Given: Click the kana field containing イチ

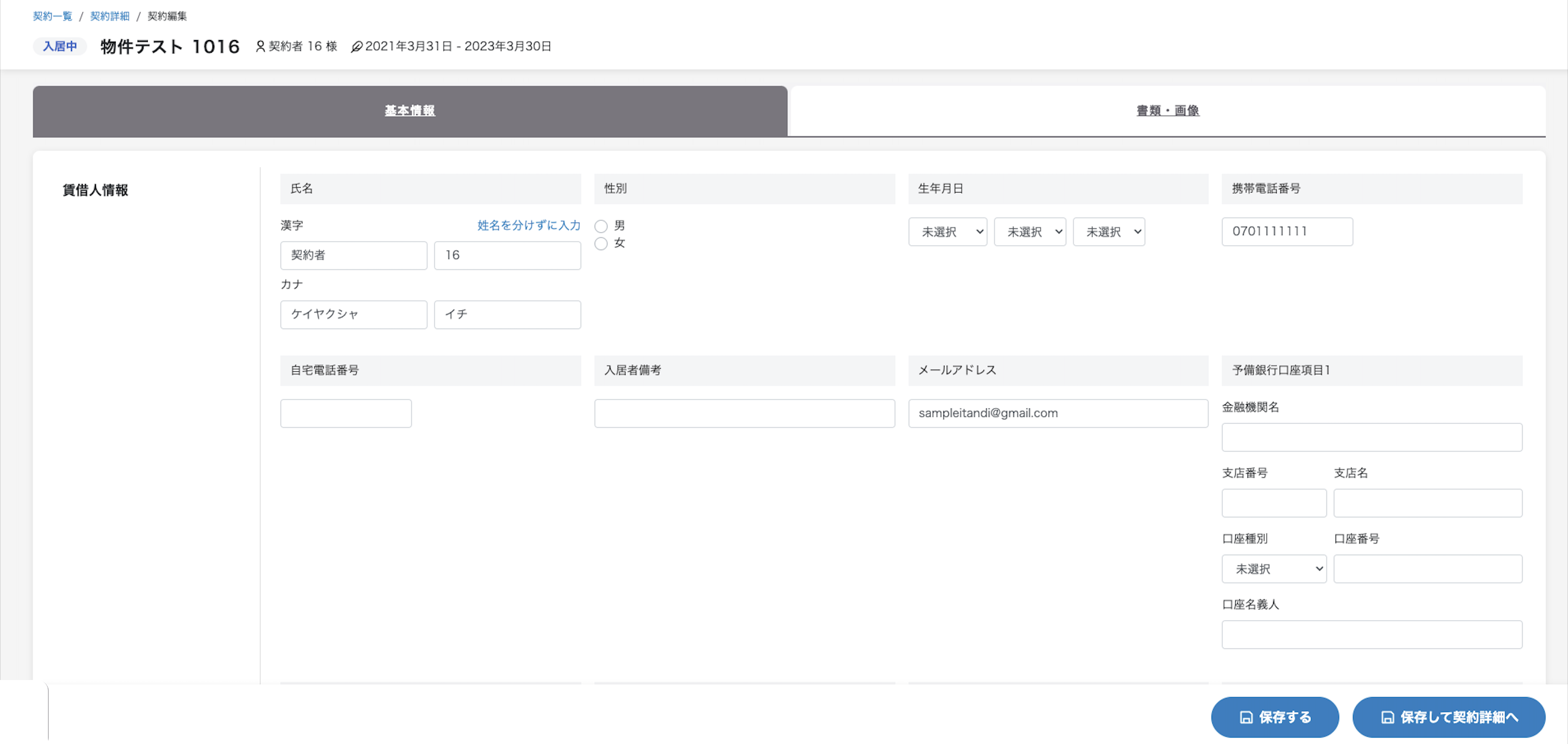Looking at the screenshot, I should pyautogui.click(x=508, y=315).
